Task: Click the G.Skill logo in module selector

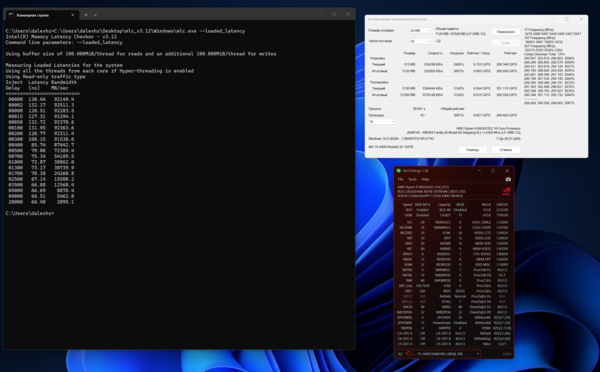Action: click(410, 354)
